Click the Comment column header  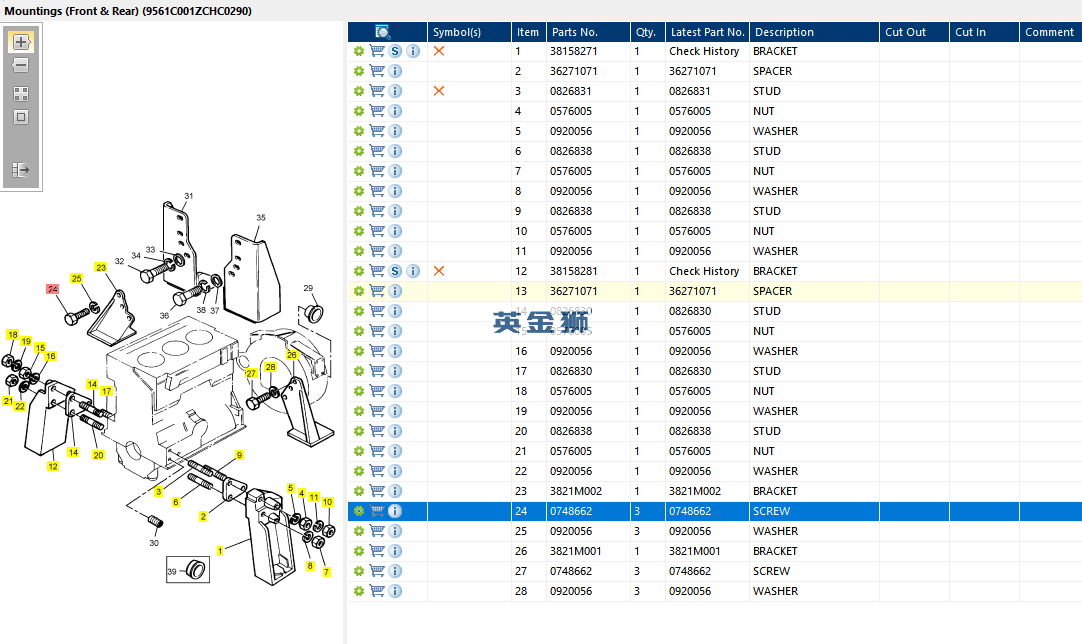click(x=1050, y=32)
